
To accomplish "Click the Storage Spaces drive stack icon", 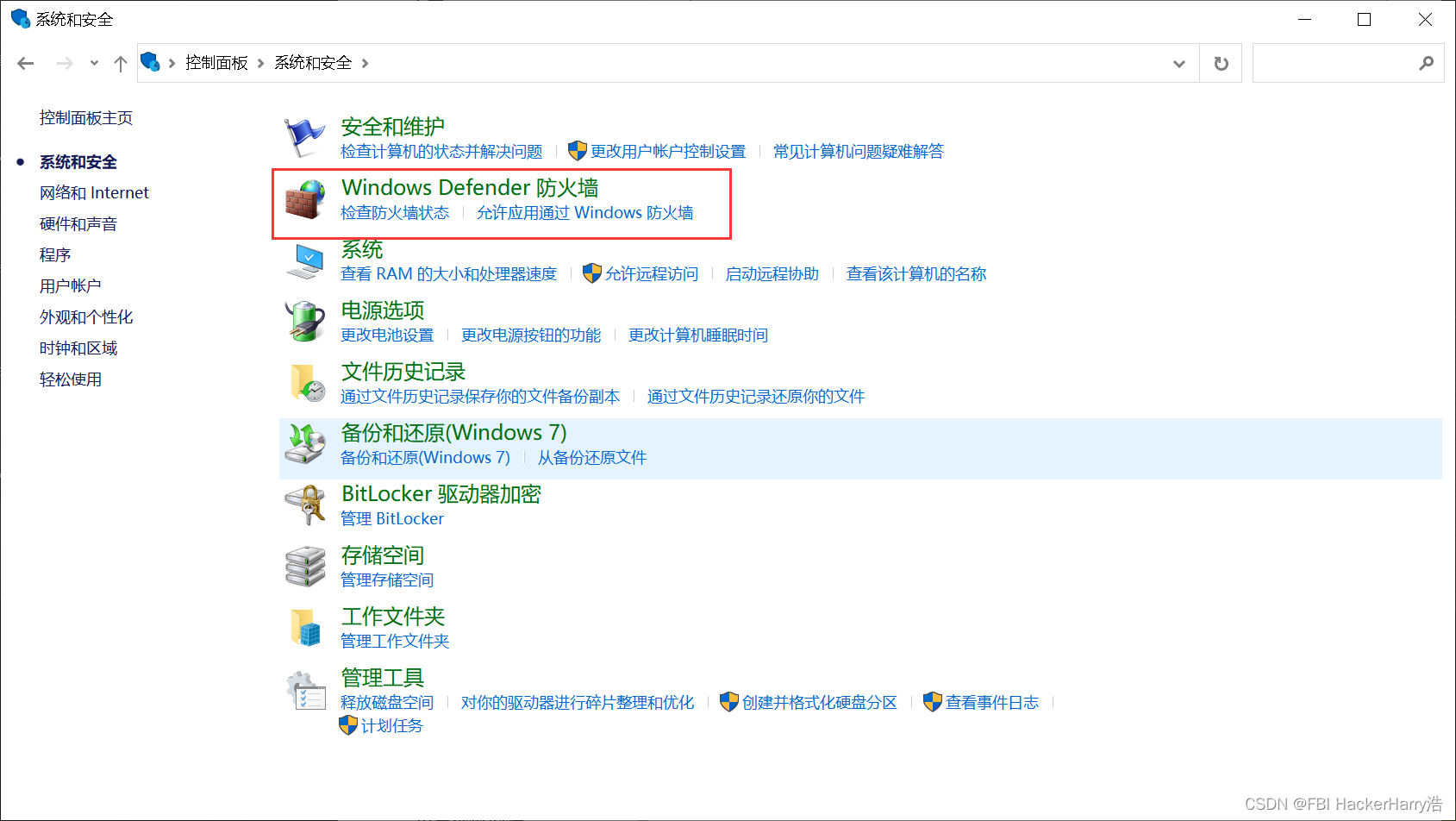I will click(305, 567).
